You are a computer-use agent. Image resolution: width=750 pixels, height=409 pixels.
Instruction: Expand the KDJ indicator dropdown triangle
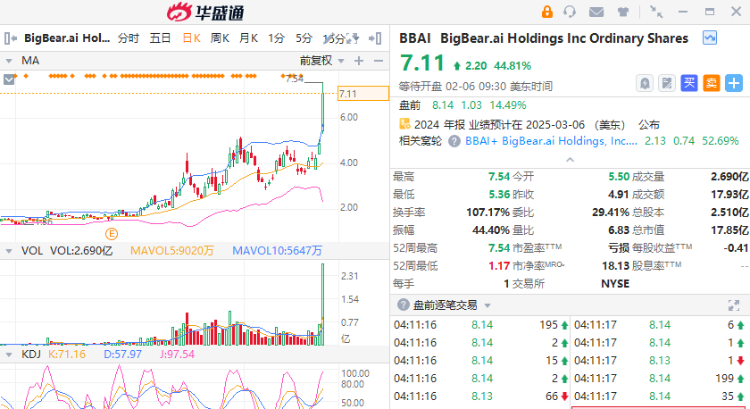click(9, 354)
